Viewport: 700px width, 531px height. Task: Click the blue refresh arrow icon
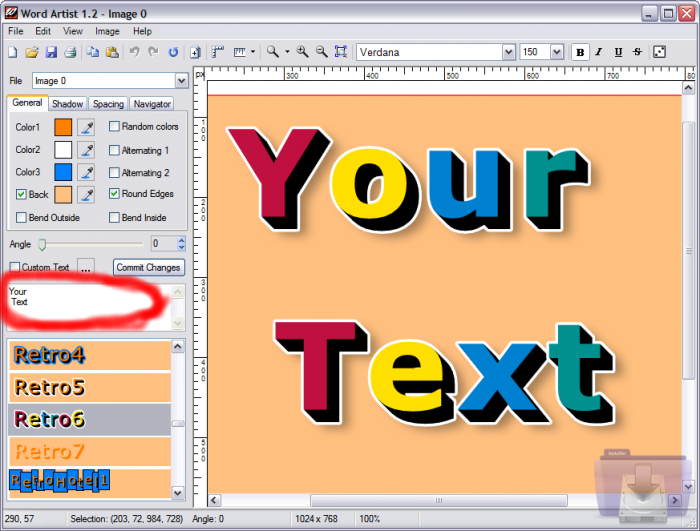[x=173, y=52]
